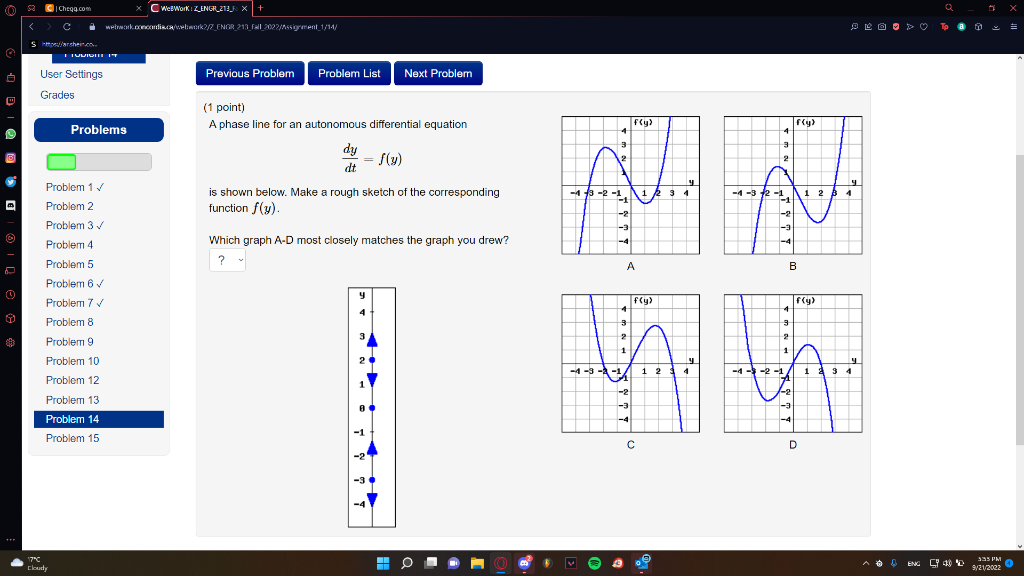Switch to the Chegg.com tab
The height and width of the screenshot is (576, 1024).
pos(91,8)
